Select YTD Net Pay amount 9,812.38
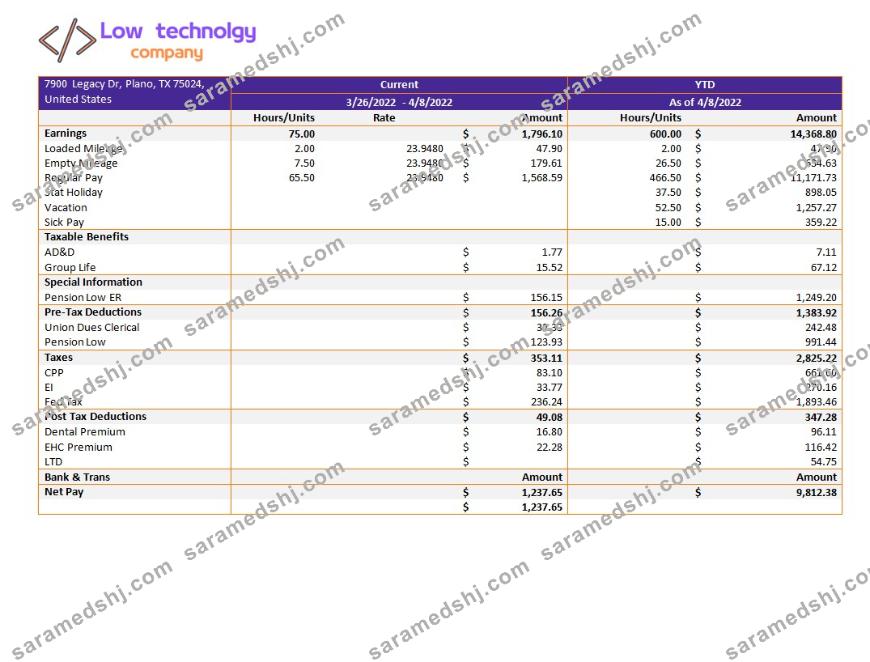 (x=816, y=493)
